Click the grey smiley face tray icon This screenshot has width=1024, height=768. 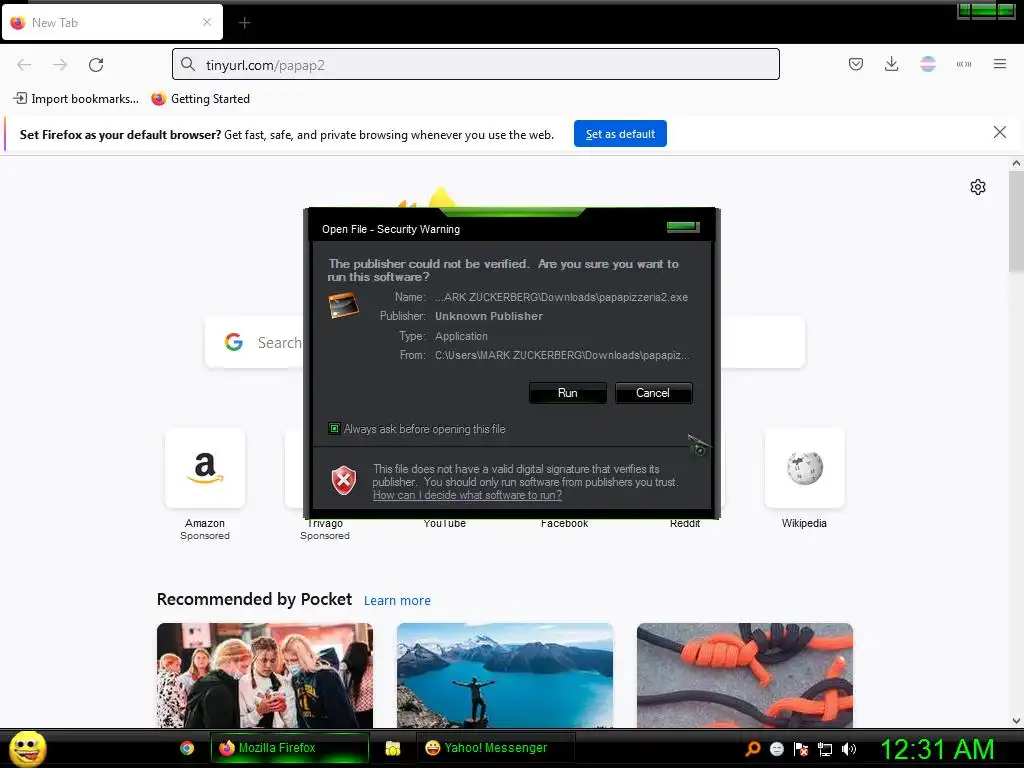point(776,749)
